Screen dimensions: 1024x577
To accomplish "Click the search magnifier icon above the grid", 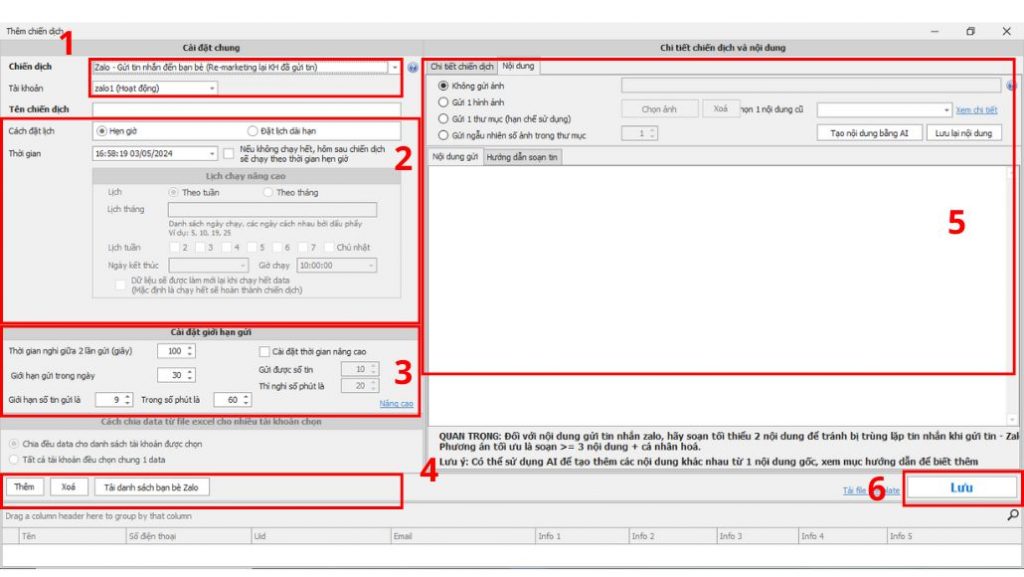I will 1012,515.
